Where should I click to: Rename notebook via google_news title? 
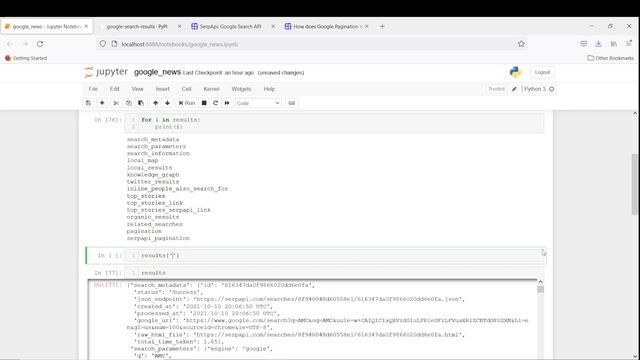(157, 72)
